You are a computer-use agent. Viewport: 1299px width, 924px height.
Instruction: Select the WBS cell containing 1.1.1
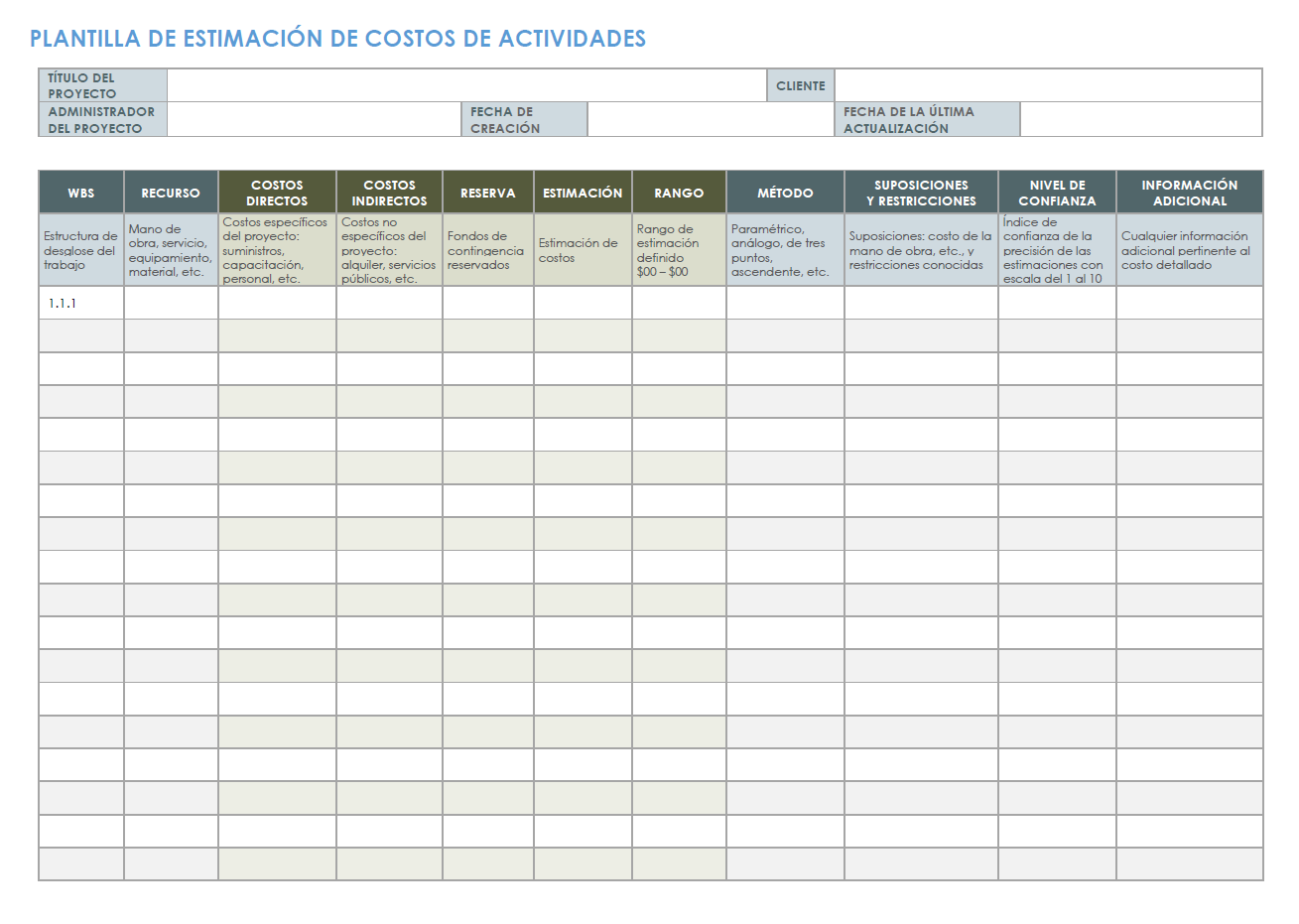click(81, 303)
